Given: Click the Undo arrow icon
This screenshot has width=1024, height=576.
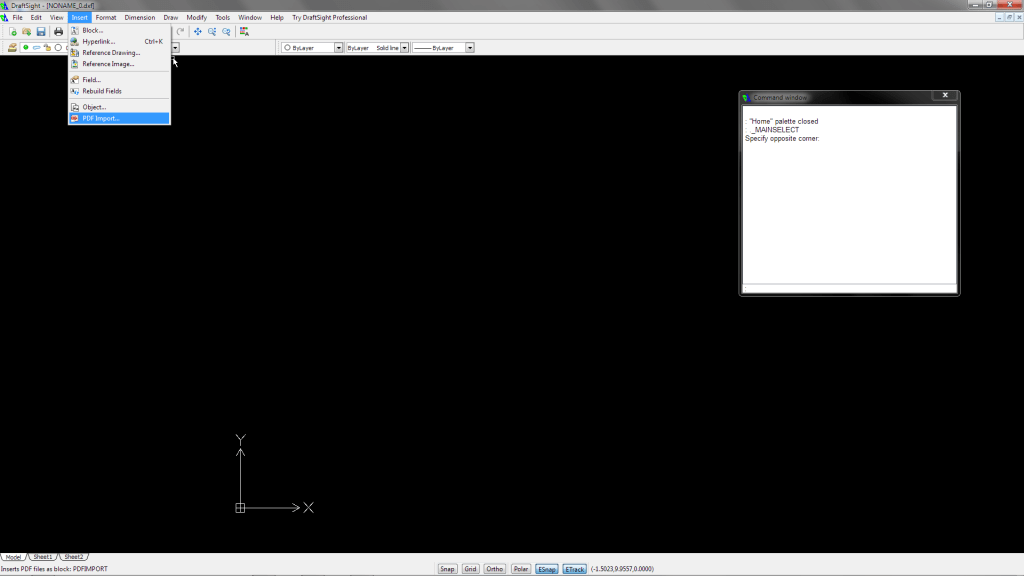Looking at the screenshot, I should click(x=180, y=31).
